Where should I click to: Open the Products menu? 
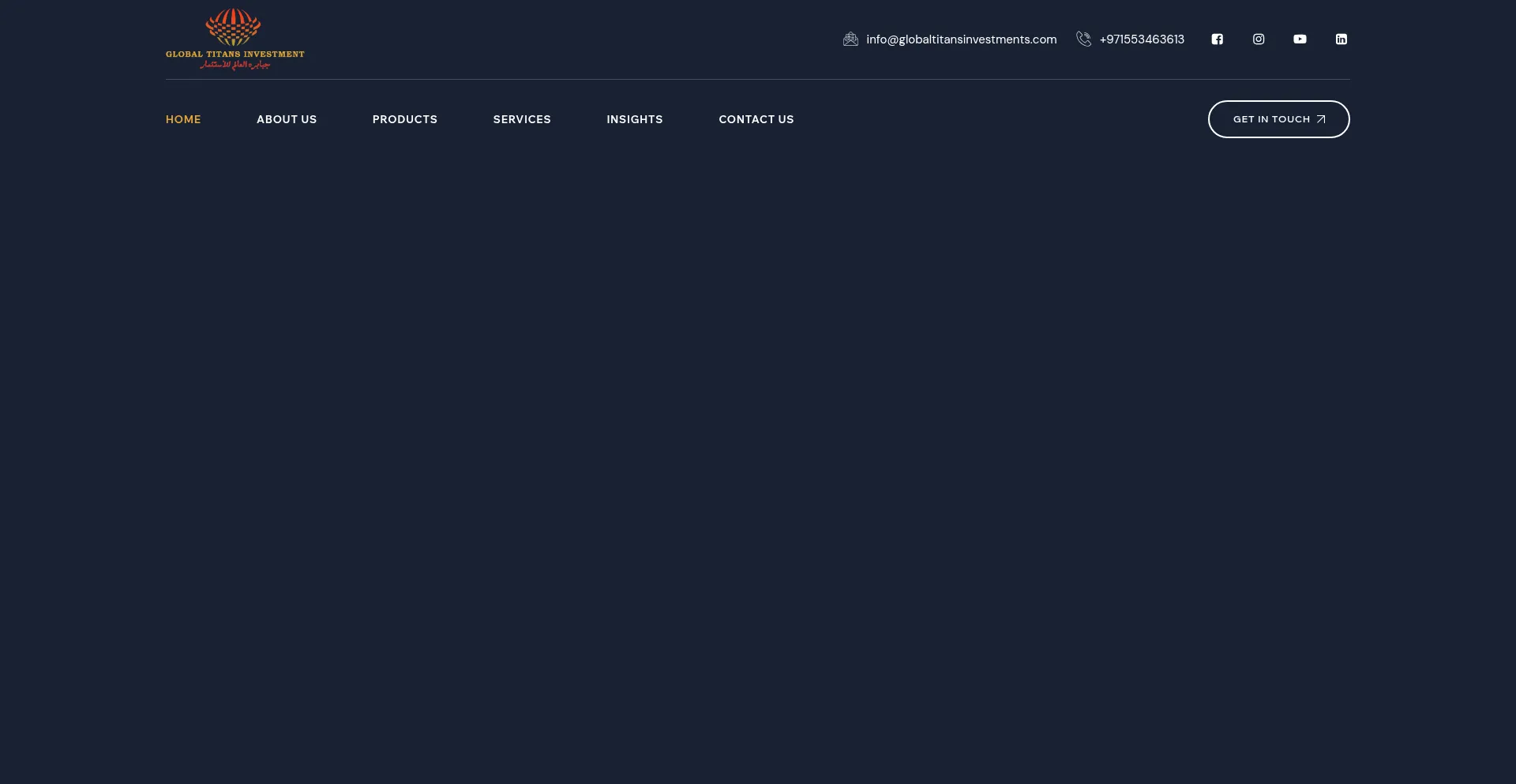tap(405, 119)
